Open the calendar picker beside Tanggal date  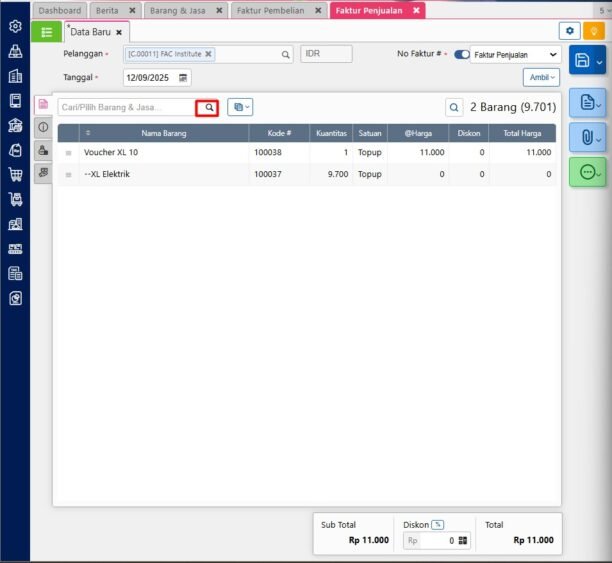click(x=183, y=77)
